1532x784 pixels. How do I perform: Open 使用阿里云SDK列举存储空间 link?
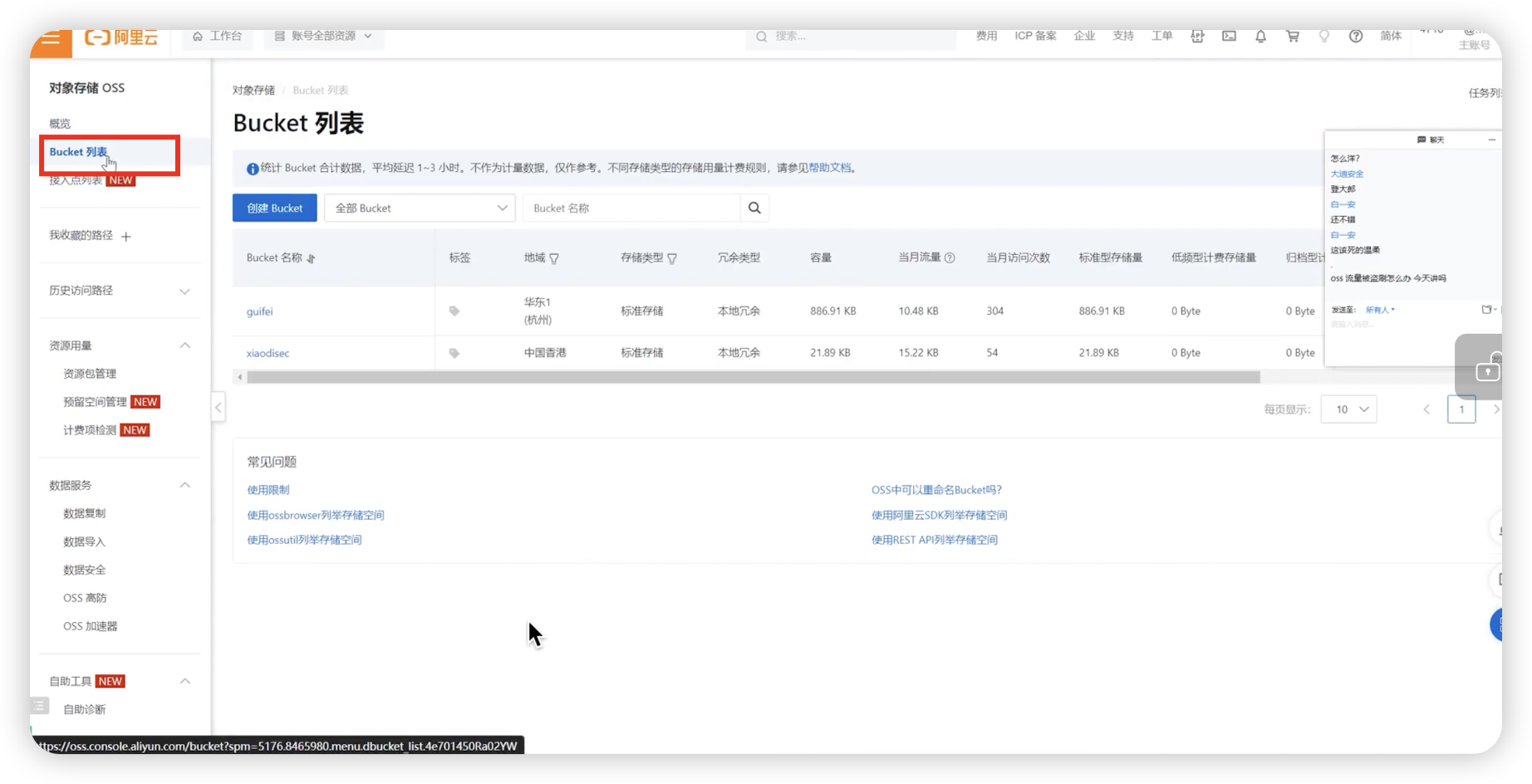(x=939, y=515)
